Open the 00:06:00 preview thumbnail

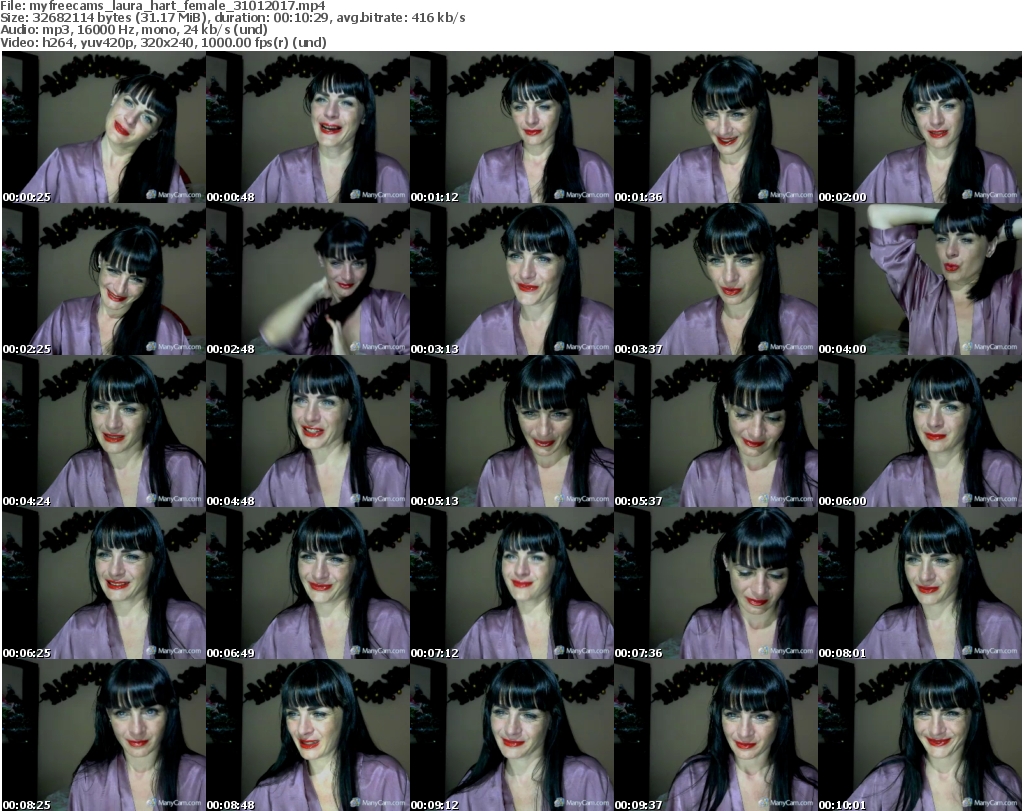click(x=920, y=432)
